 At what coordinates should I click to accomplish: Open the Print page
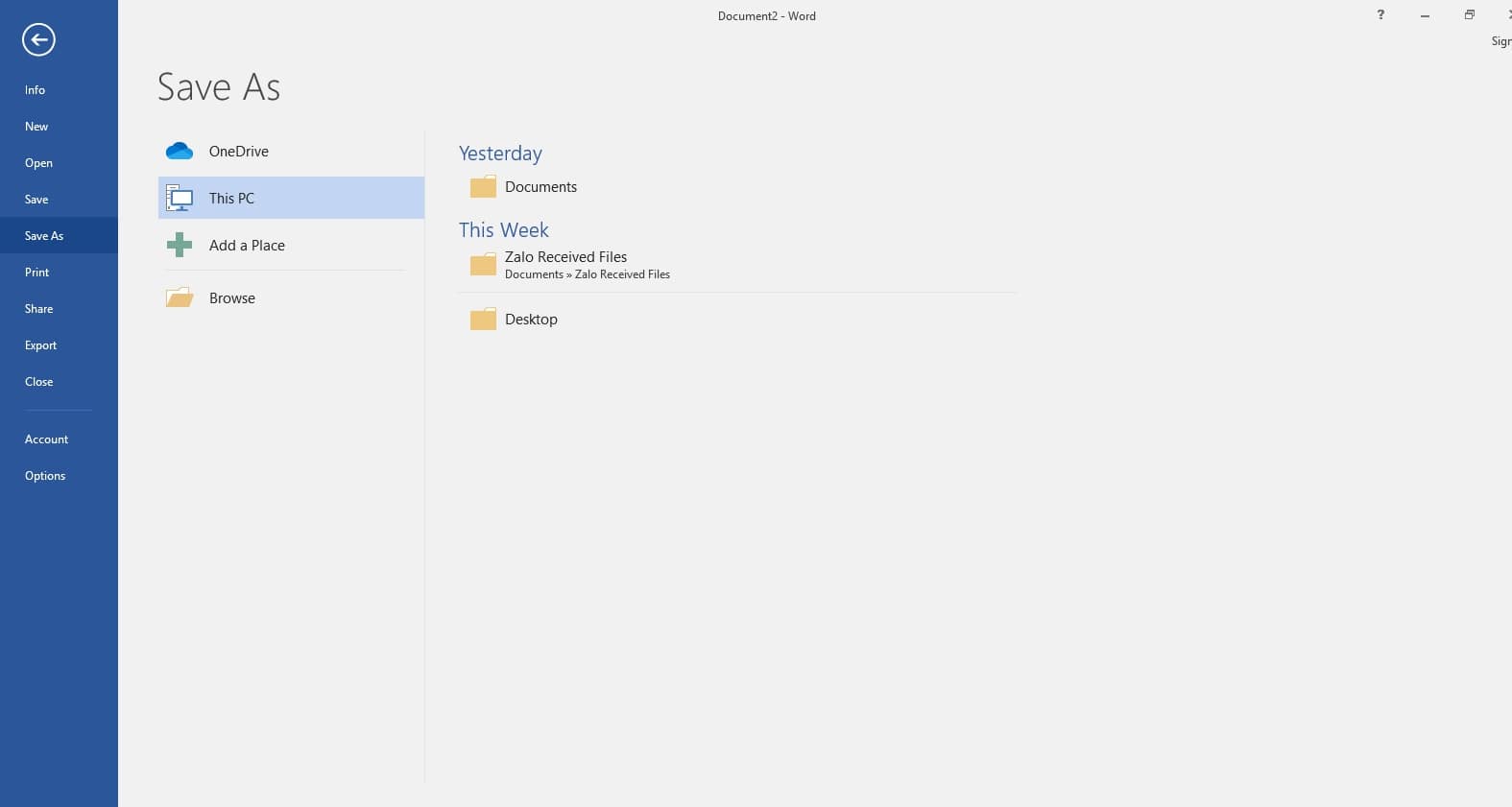point(59,273)
